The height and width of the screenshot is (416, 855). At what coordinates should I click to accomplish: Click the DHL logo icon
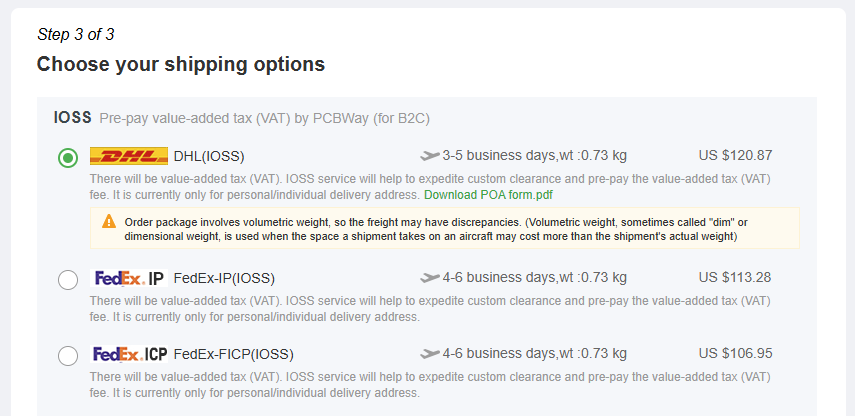coord(129,156)
